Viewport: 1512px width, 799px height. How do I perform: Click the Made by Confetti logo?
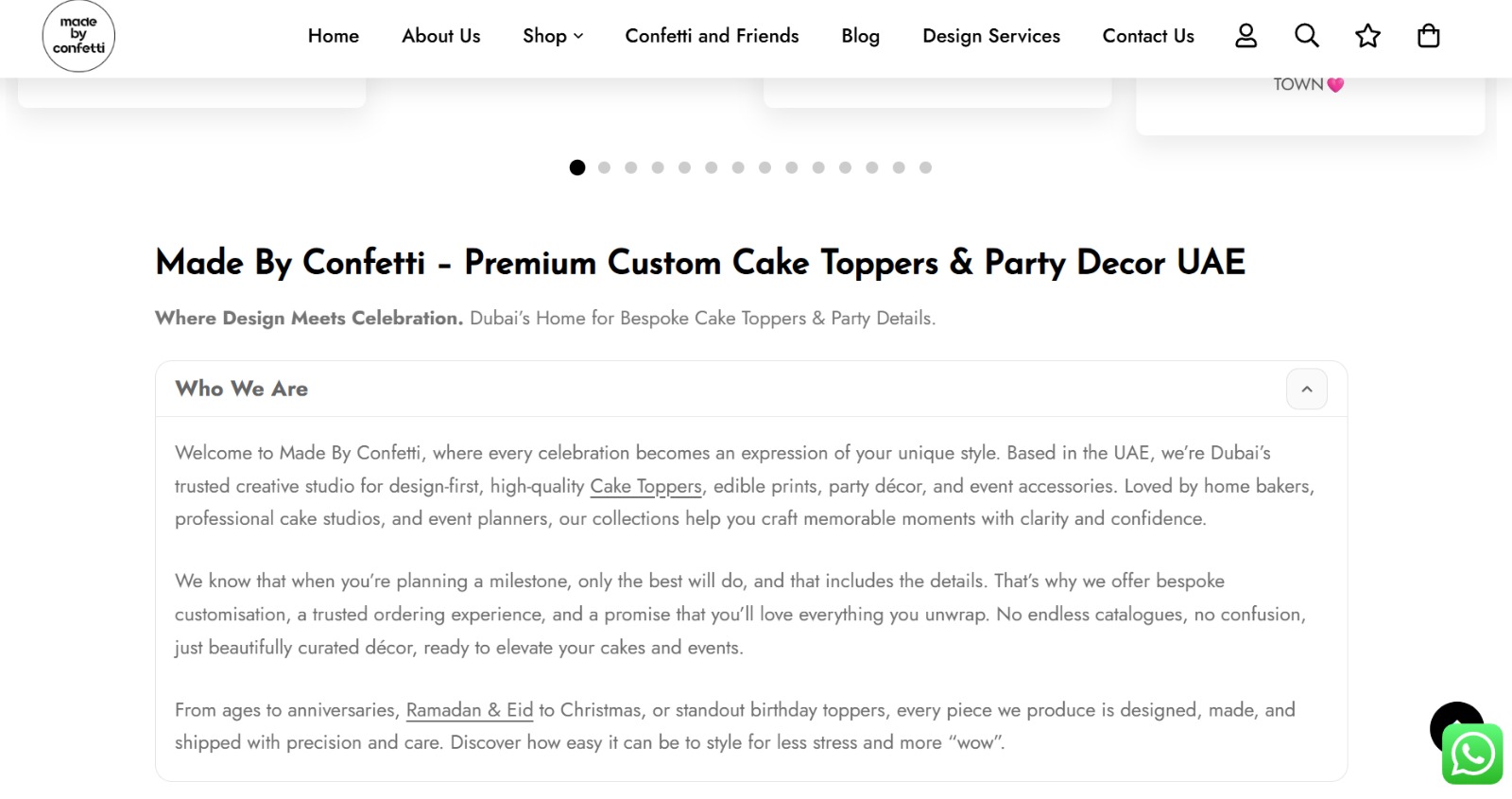[78, 36]
